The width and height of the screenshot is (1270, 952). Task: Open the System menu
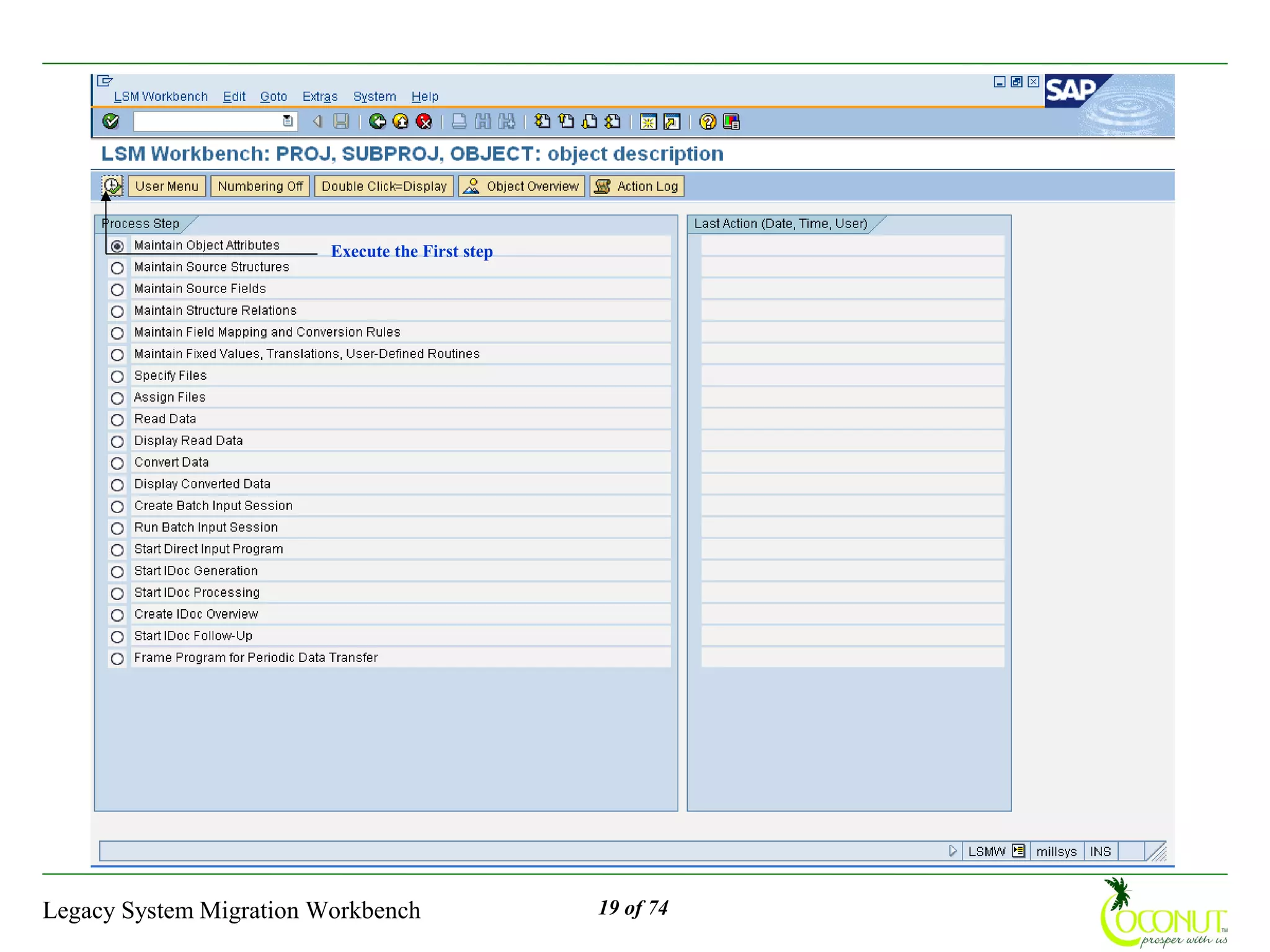[375, 97]
